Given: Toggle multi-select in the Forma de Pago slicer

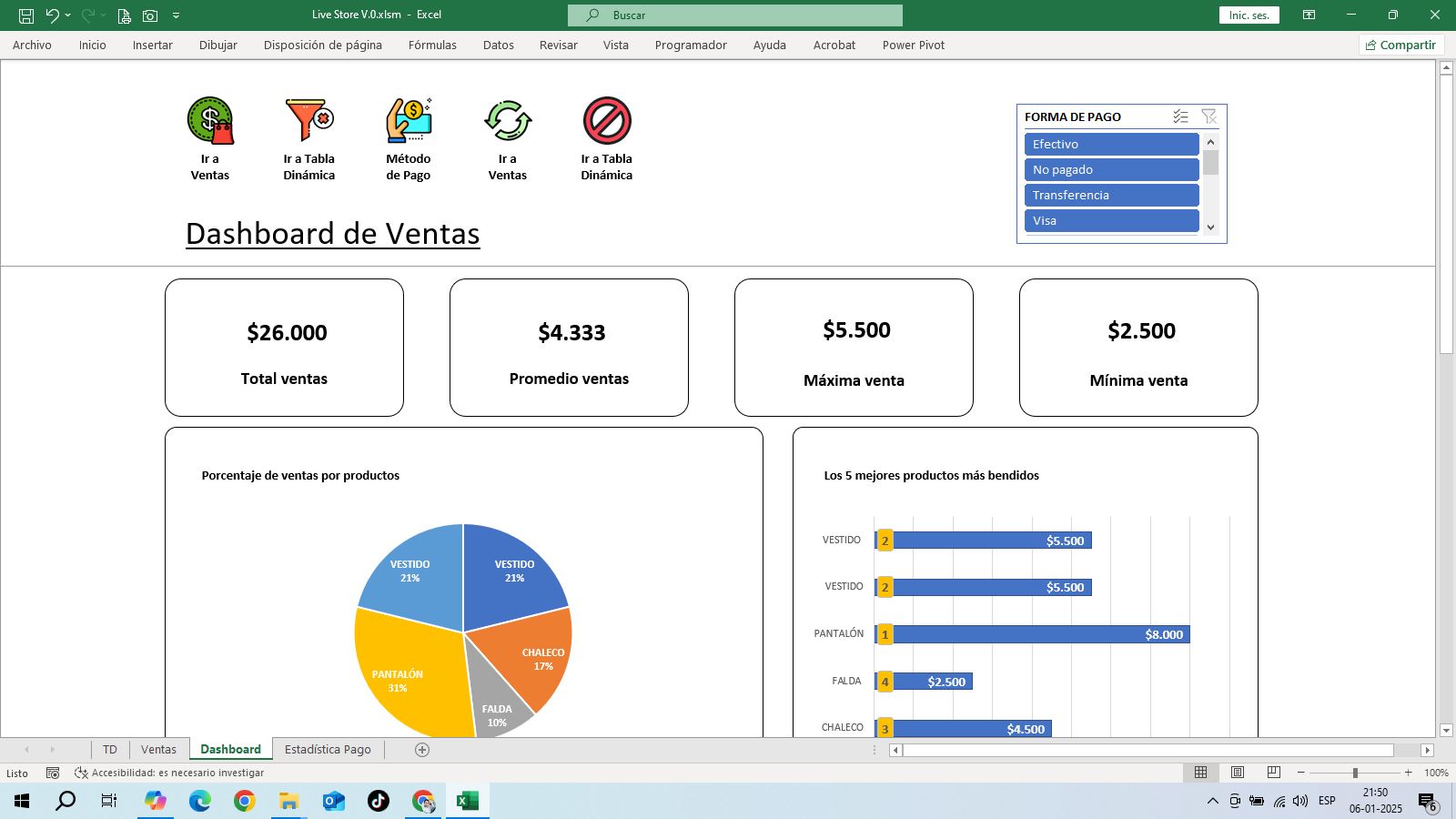Looking at the screenshot, I should coord(1180,116).
